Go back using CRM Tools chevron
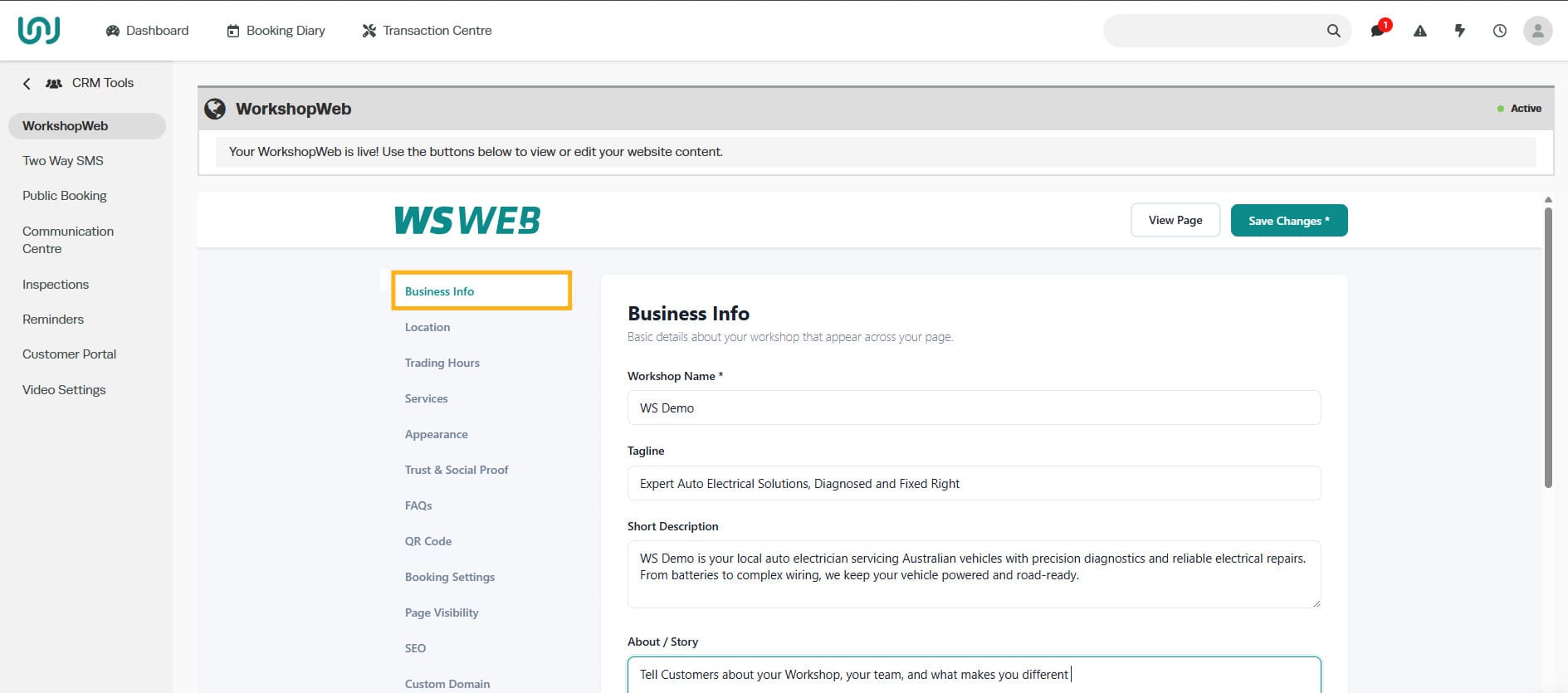Screen dimensions: 1568x693 tap(27, 83)
